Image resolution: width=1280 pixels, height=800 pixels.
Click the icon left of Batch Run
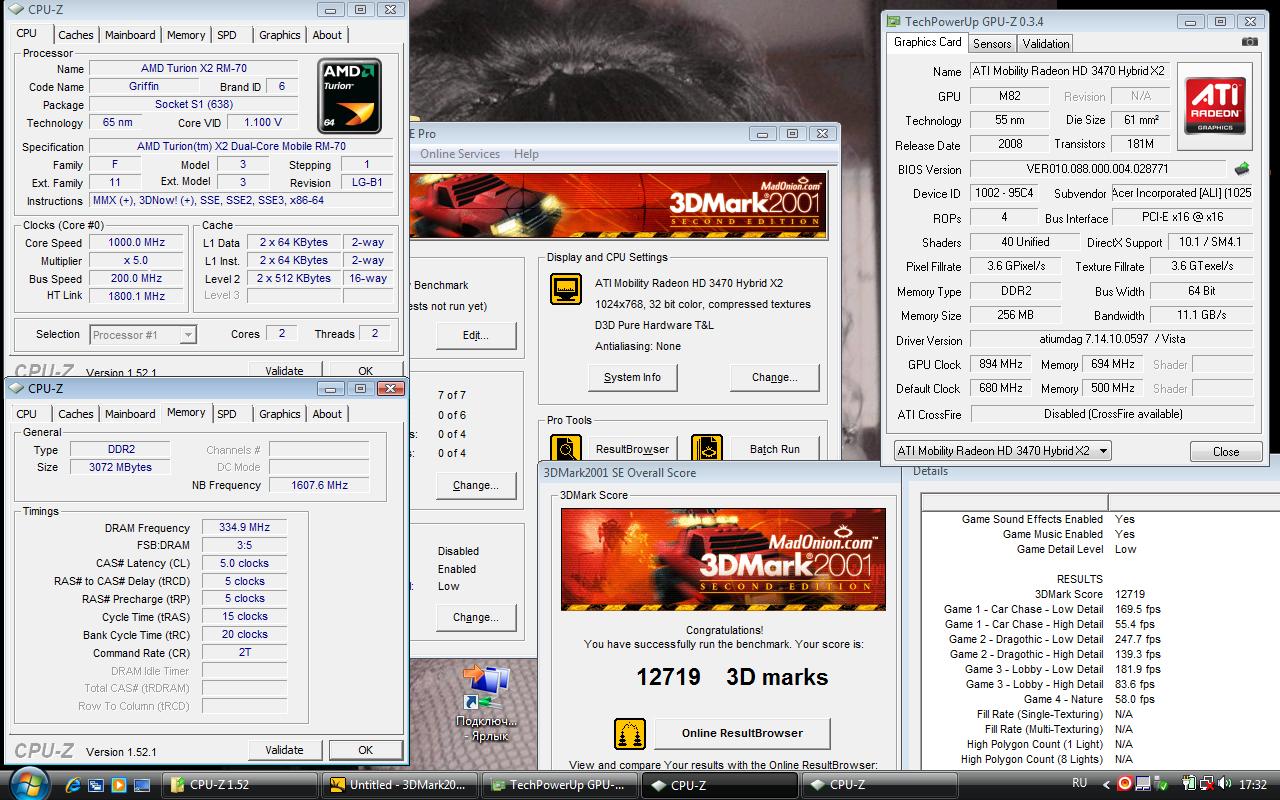[x=706, y=449]
